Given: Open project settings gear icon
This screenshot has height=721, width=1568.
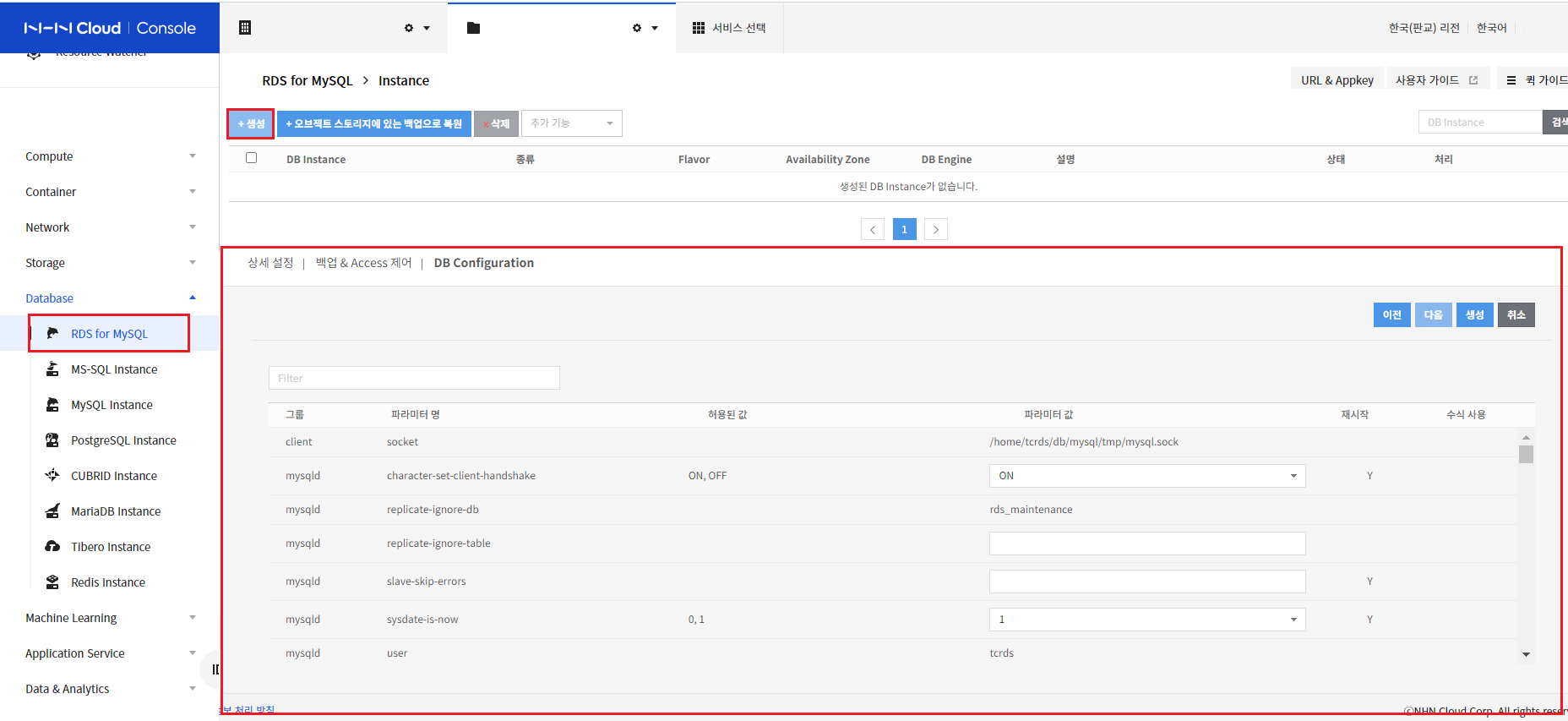Looking at the screenshot, I should tap(637, 28).
